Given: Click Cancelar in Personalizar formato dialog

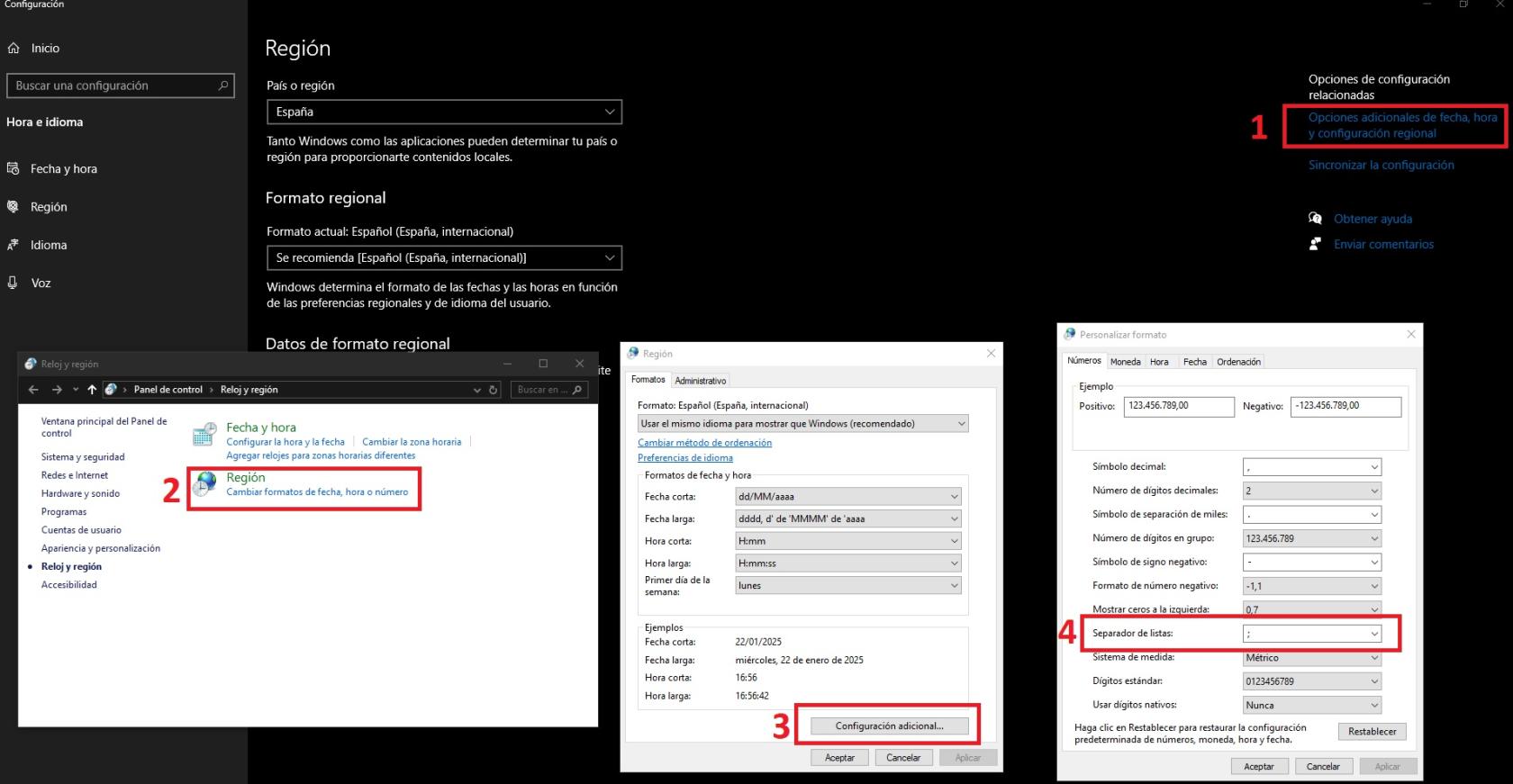Looking at the screenshot, I should pyautogui.click(x=1323, y=767).
